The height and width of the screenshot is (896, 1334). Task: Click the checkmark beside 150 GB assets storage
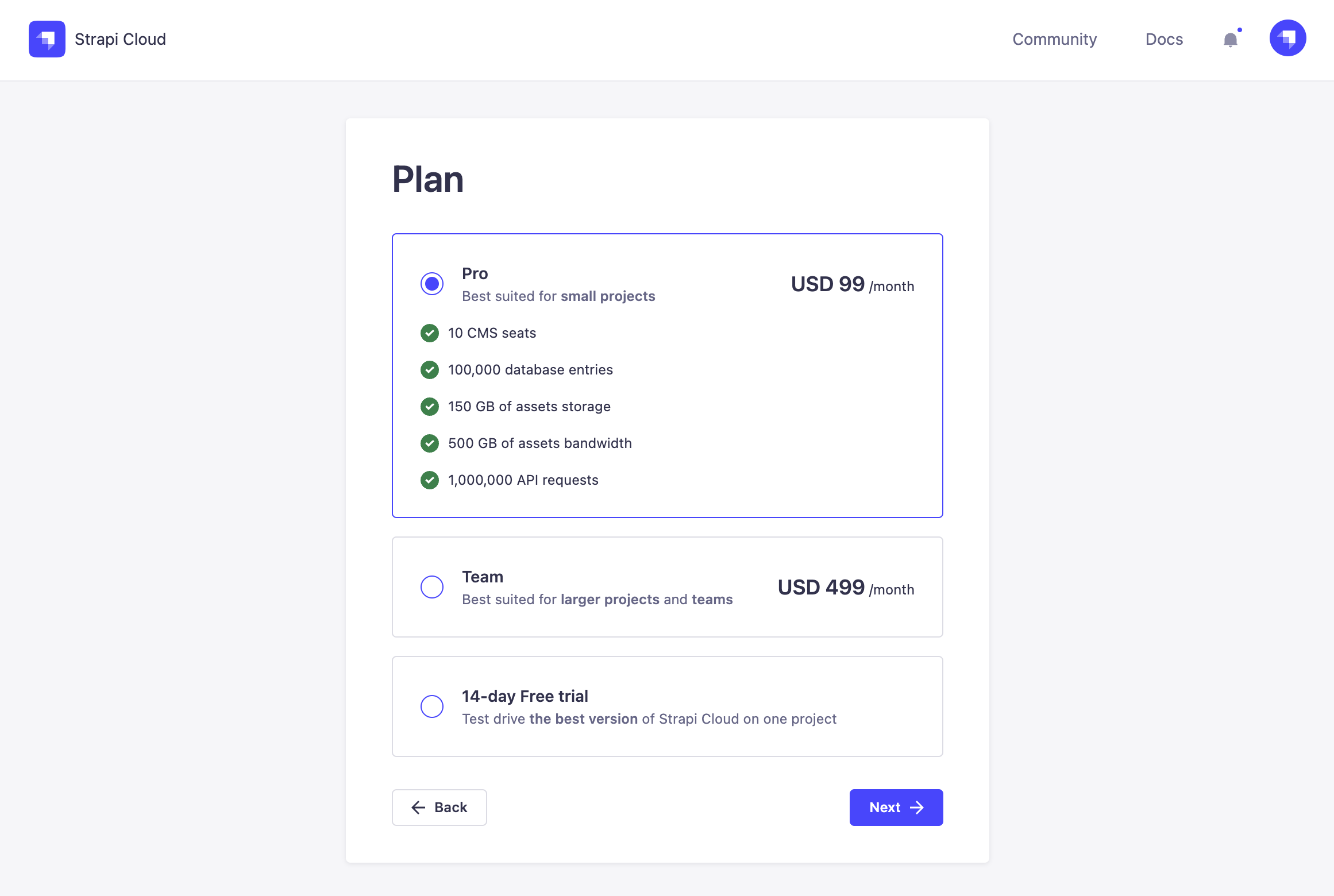coord(430,407)
